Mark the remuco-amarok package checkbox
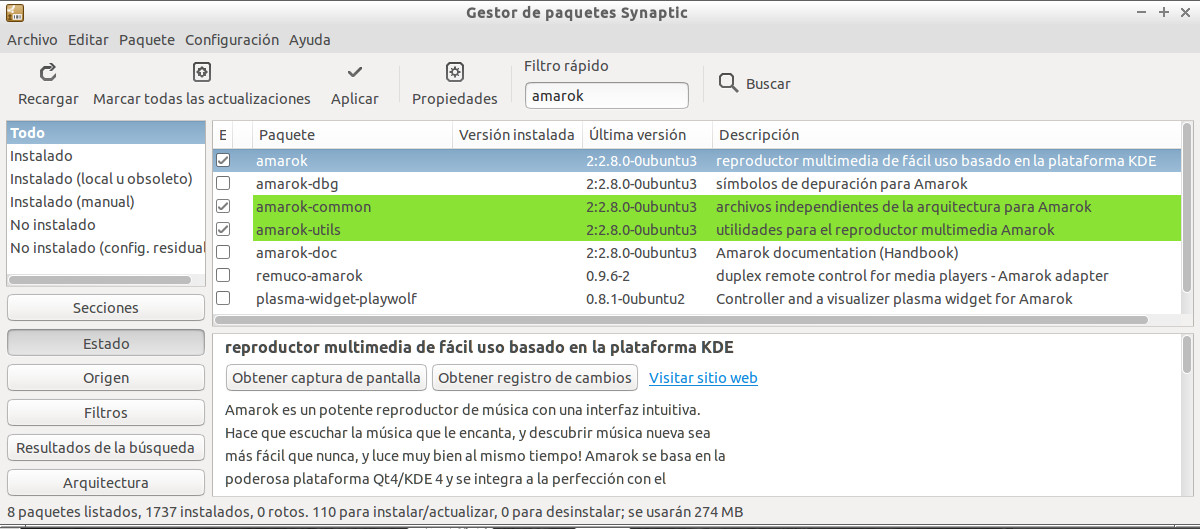This screenshot has width=1200, height=529. tap(223, 275)
